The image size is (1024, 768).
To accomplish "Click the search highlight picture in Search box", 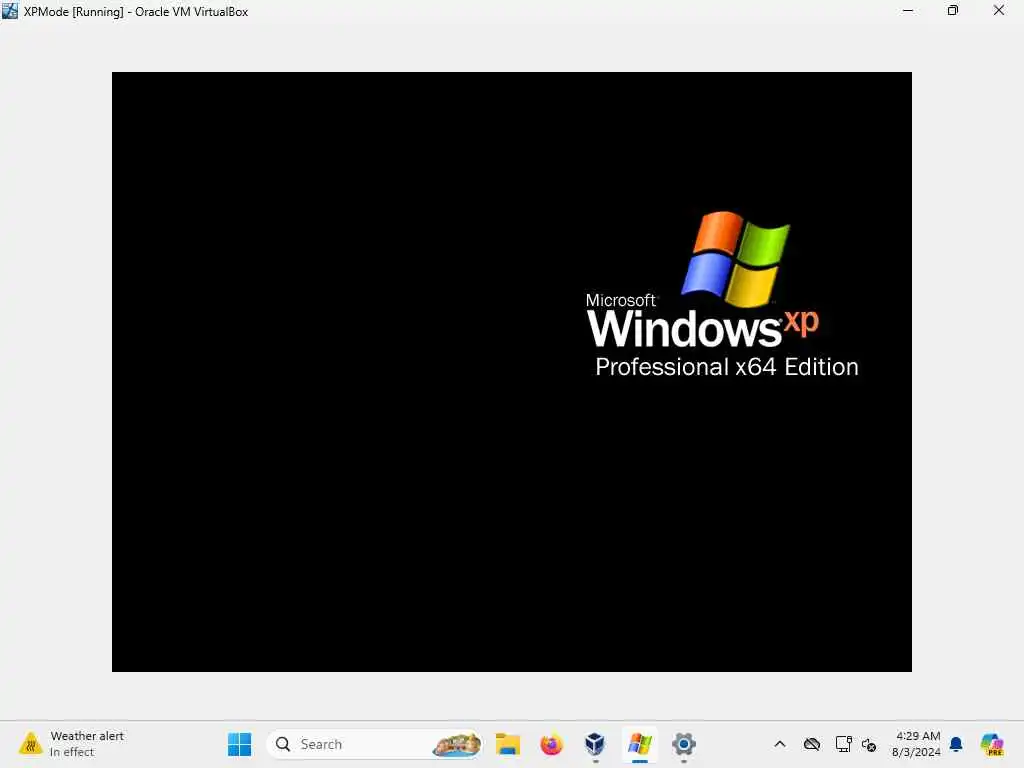I will coord(456,744).
